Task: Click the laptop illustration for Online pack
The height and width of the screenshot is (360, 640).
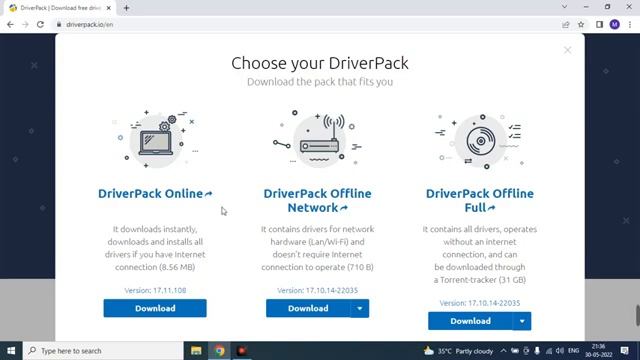Action: pos(156,139)
